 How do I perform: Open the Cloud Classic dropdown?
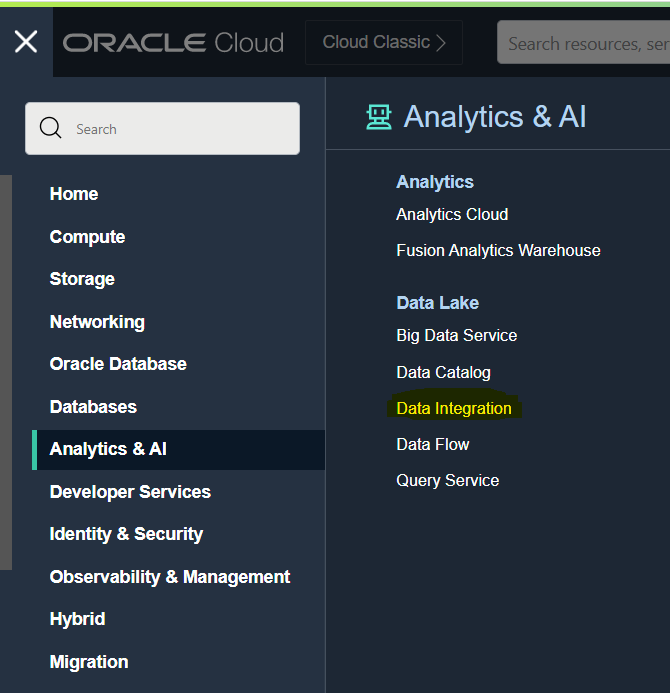384,43
